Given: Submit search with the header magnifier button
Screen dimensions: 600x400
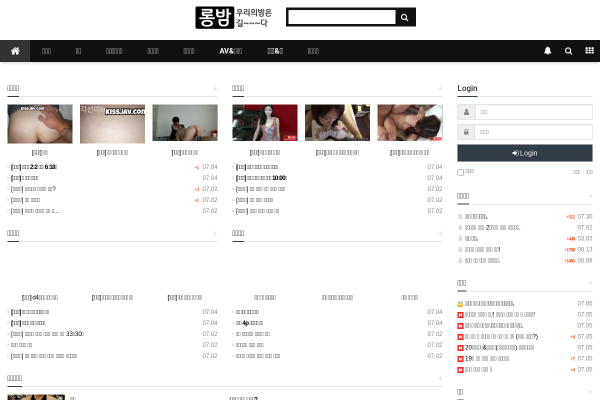Looking at the screenshot, I should tap(405, 17).
